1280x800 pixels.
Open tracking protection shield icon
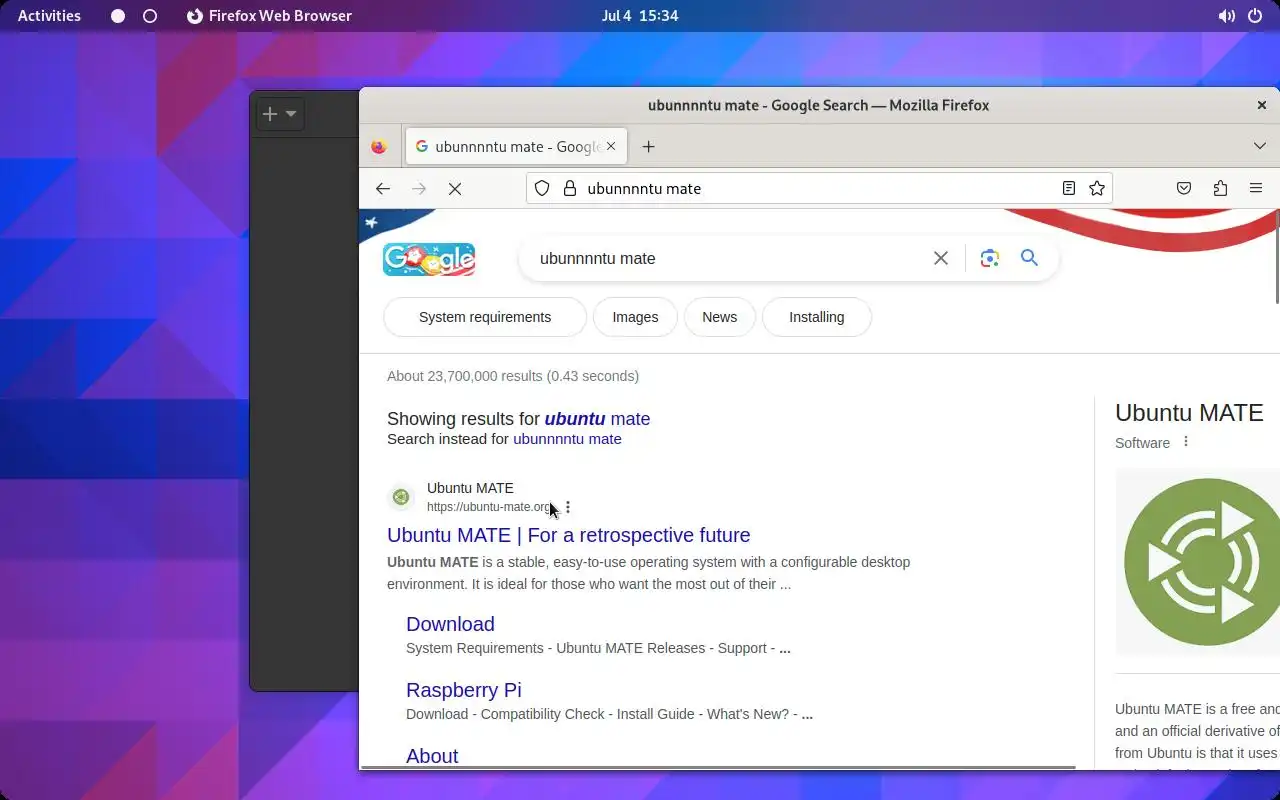point(542,188)
